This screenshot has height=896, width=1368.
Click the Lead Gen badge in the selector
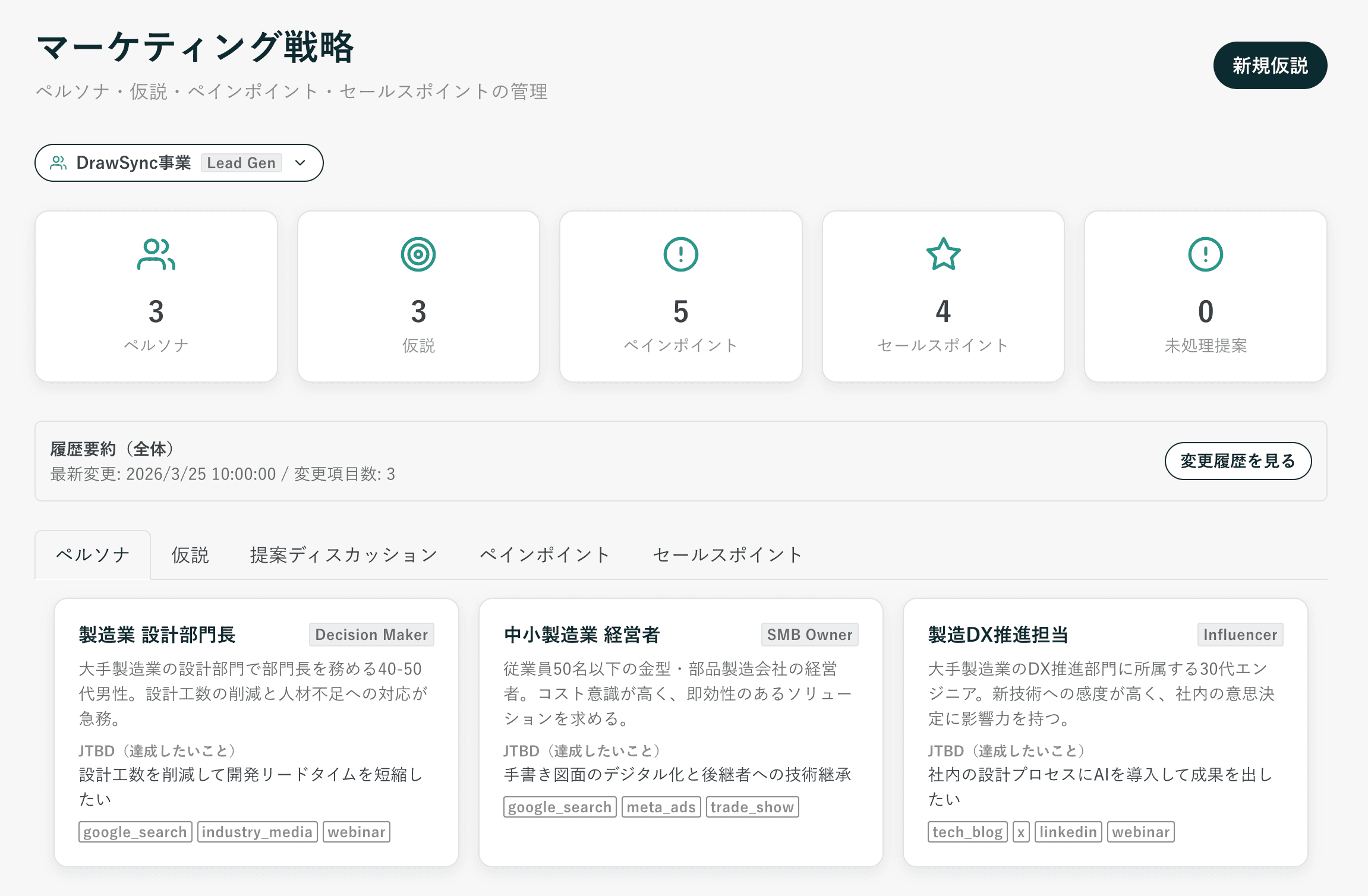[x=241, y=162]
